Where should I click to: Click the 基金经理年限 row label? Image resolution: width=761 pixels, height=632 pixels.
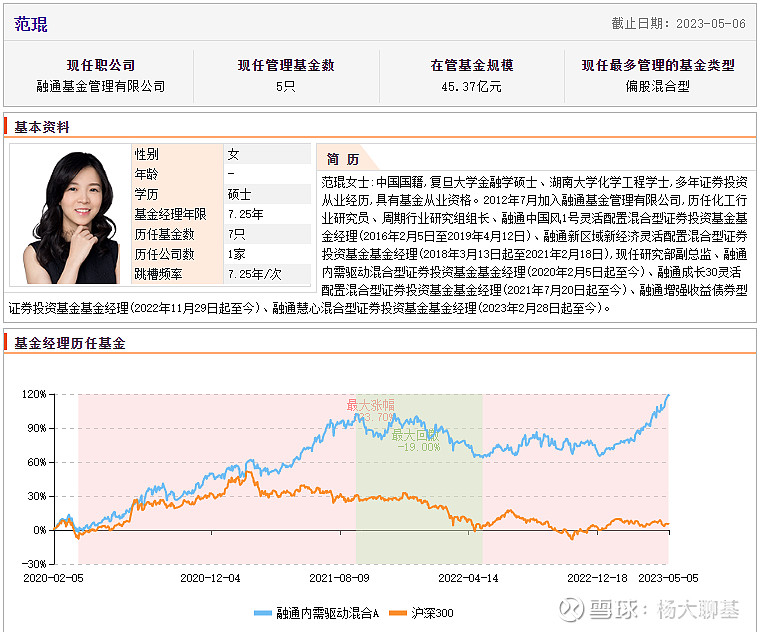[x=170, y=214]
